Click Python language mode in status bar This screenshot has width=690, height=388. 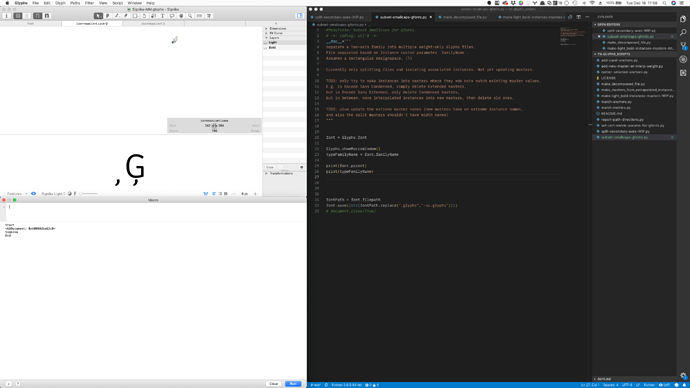649,385
